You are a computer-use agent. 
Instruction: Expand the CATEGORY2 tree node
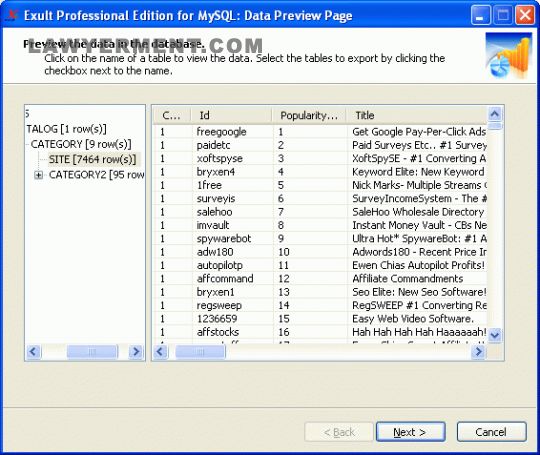coord(39,175)
